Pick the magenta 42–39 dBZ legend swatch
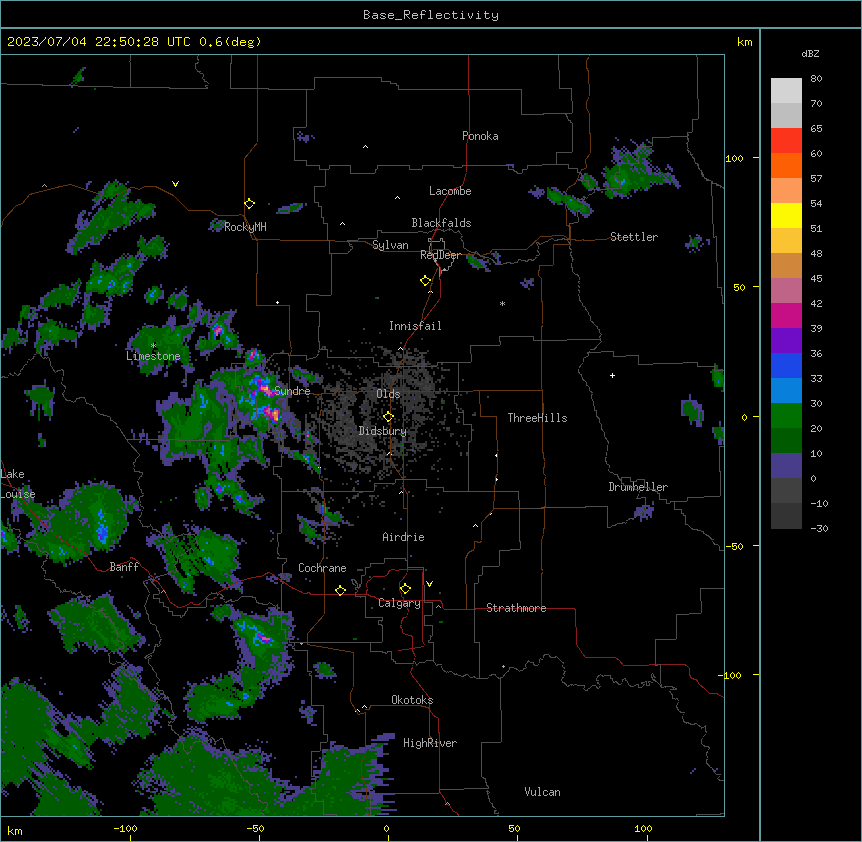Screen dimensions: 862x842 click(x=786, y=315)
